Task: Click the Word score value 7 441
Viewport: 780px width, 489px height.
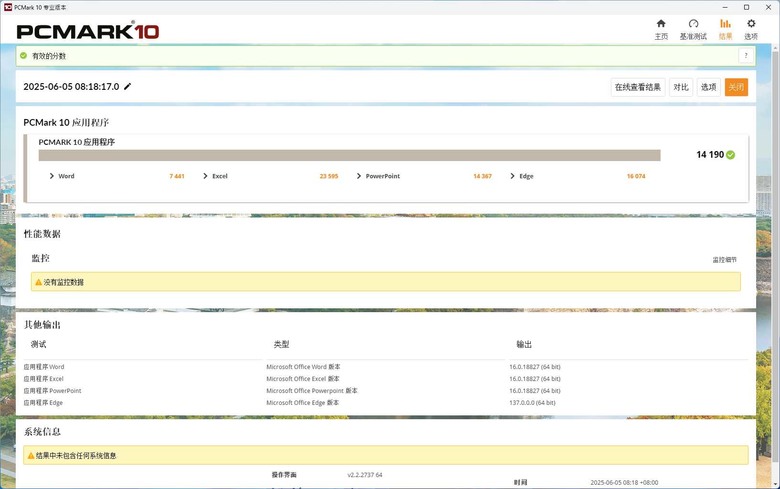Action: tap(177, 176)
